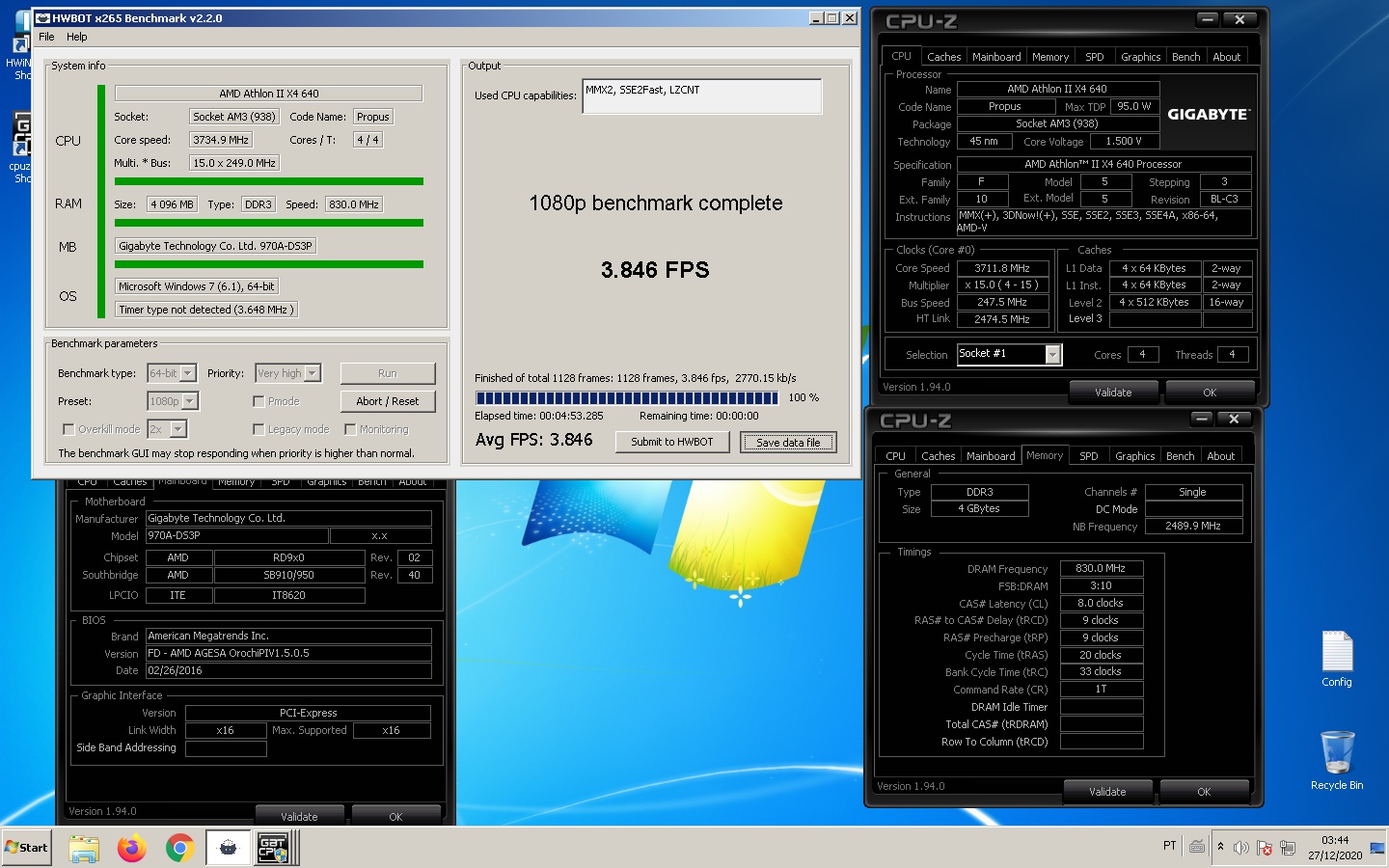
Task: Click the benchmark progress bar
Action: (x=627, y=397)
